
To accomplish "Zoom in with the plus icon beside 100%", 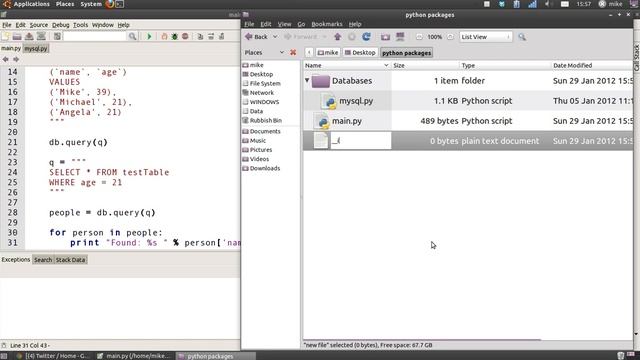I will tap(450, 37).
